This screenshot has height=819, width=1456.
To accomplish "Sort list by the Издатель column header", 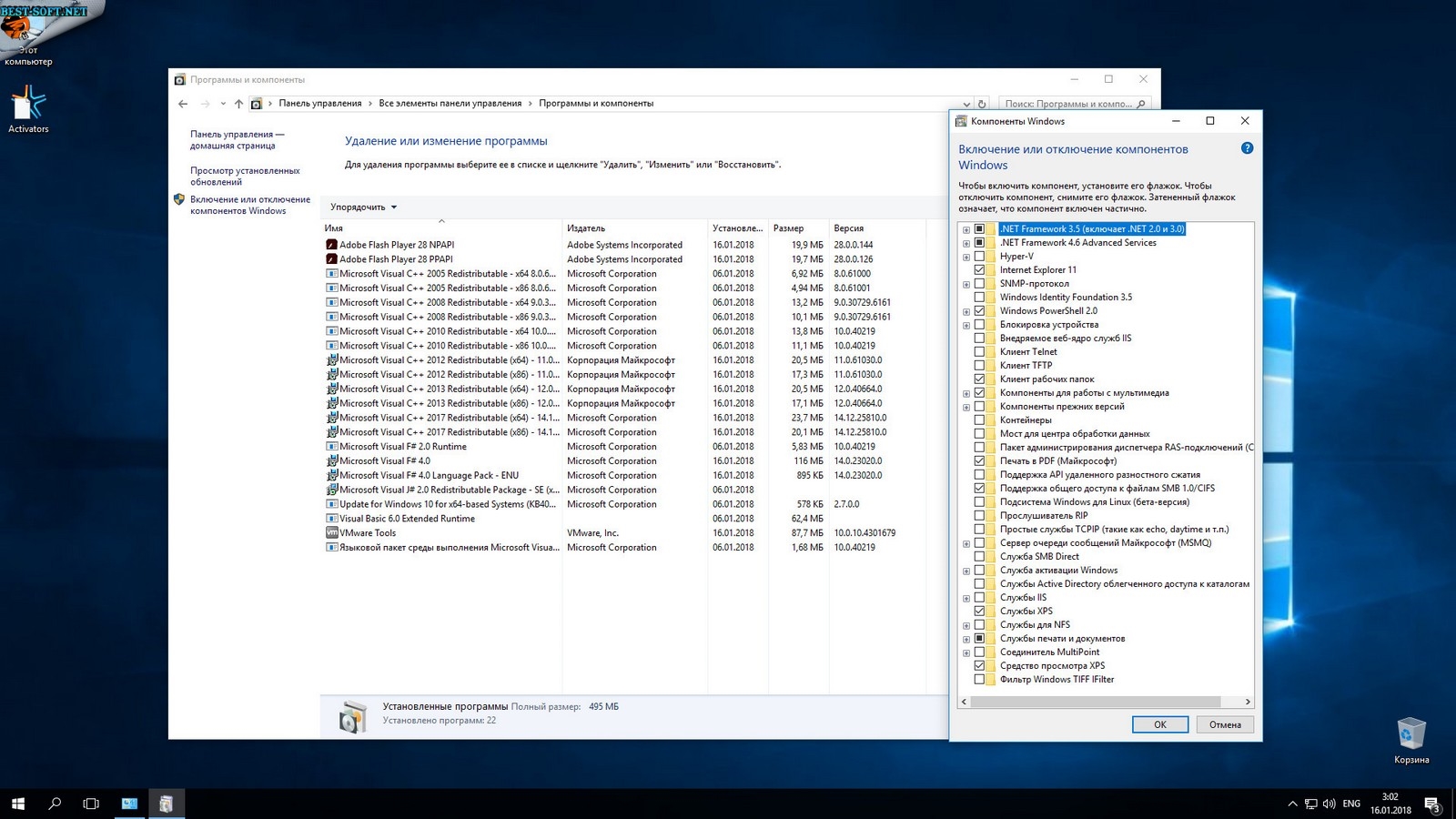I will pyautogui.click(x=586, y=228).
